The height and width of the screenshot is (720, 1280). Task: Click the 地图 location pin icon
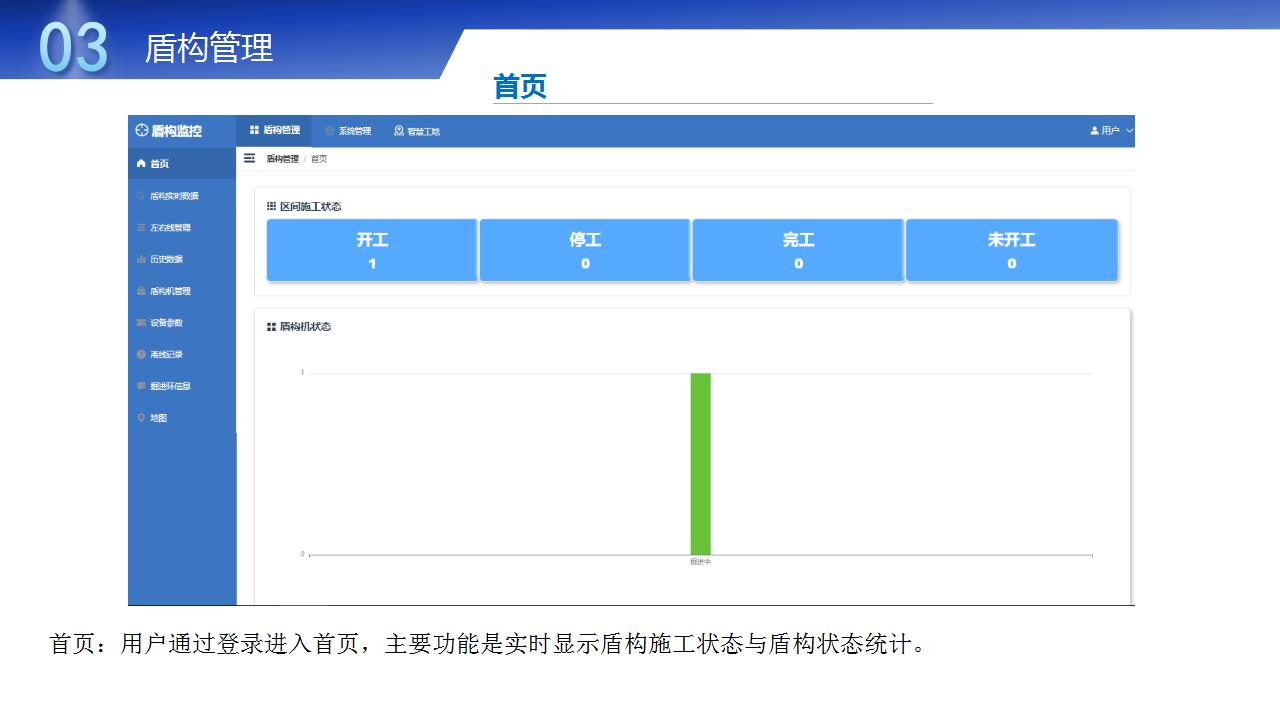141,418
